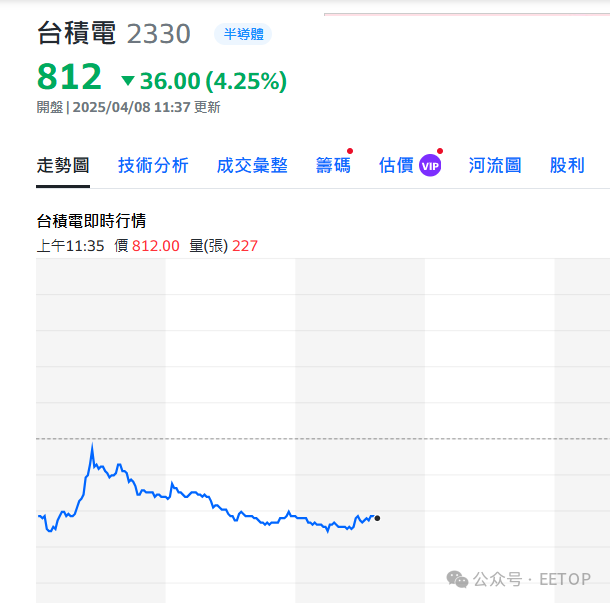The width and height of the screenshot is (610, 603).
Task: Click the red volume value 227
Action: pyautogui.click(x=245, y=246)
